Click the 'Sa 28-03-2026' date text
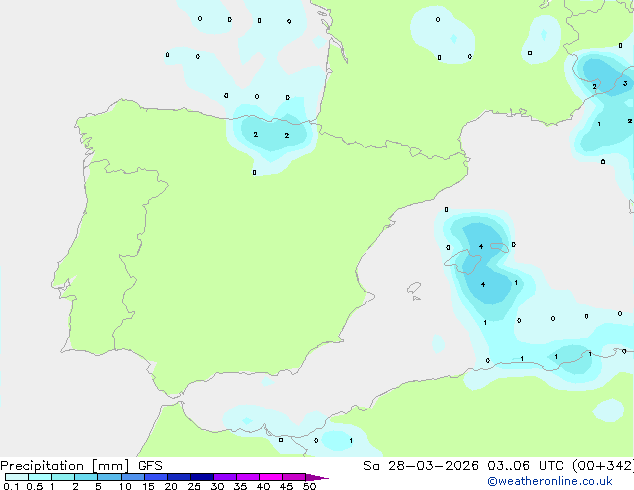Screen dimensions: 634x490 [421, 466]
